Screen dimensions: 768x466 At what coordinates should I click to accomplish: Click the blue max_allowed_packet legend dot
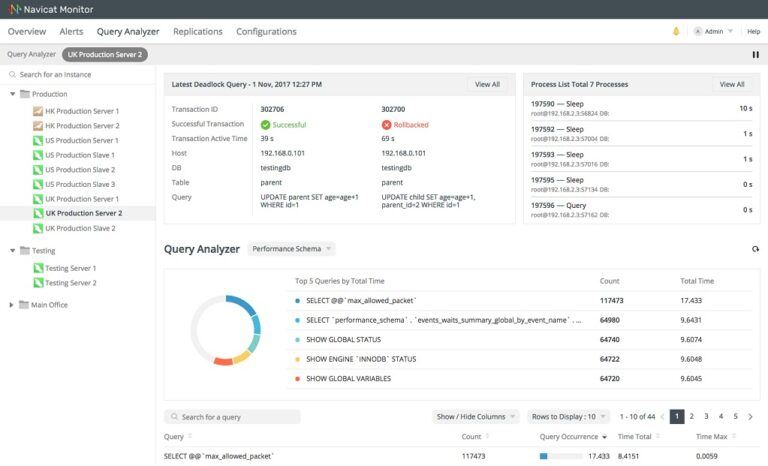point(297,301)
